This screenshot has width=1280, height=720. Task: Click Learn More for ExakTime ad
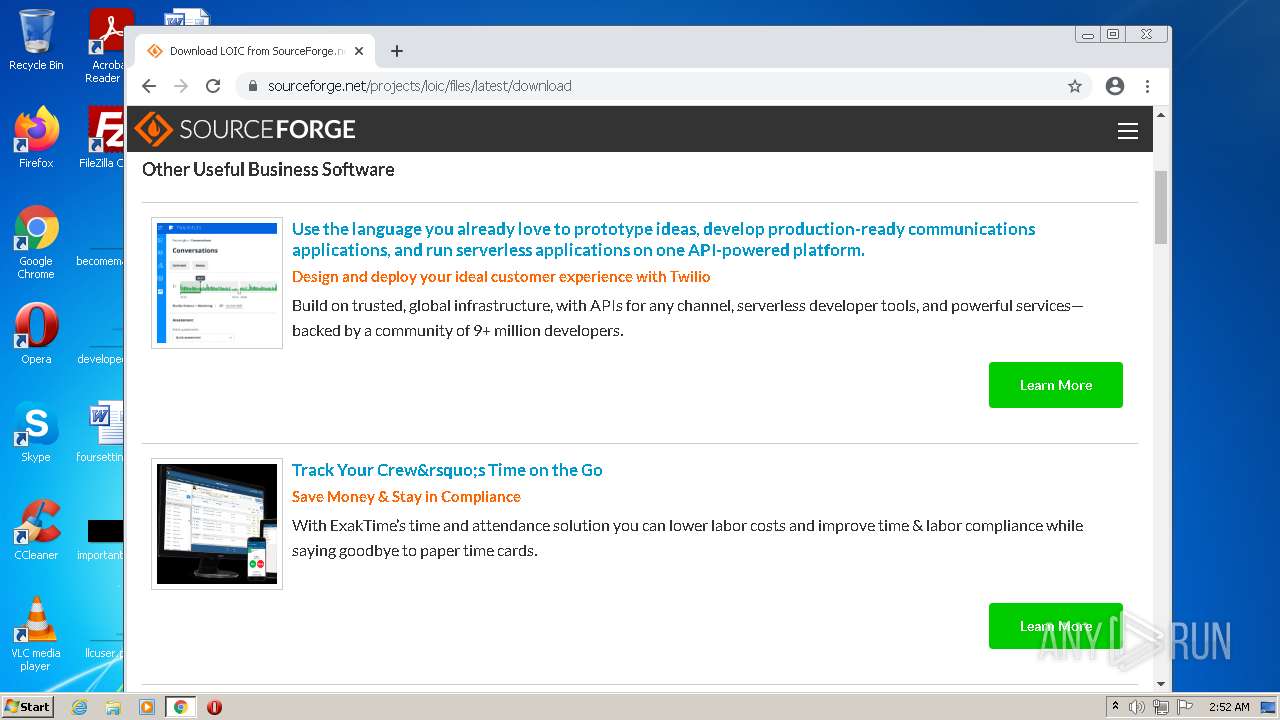[1056, 626]
